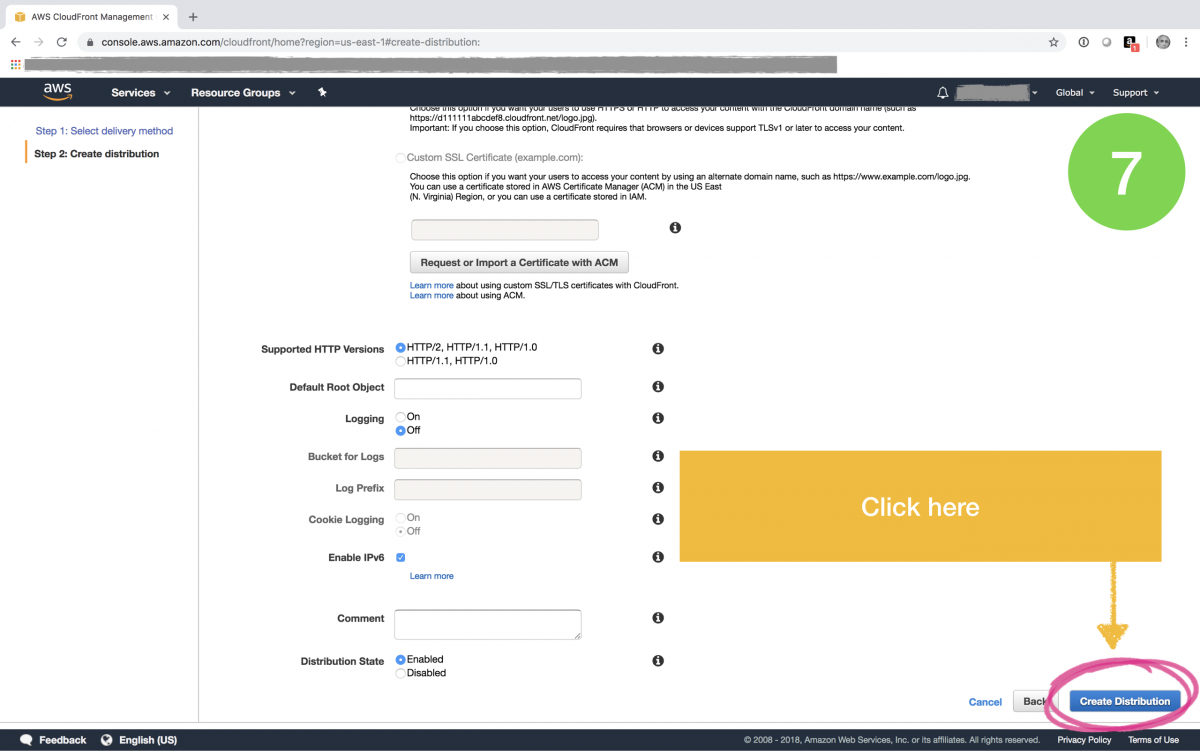Click inside the Comment input field

(x=487, y=623)
